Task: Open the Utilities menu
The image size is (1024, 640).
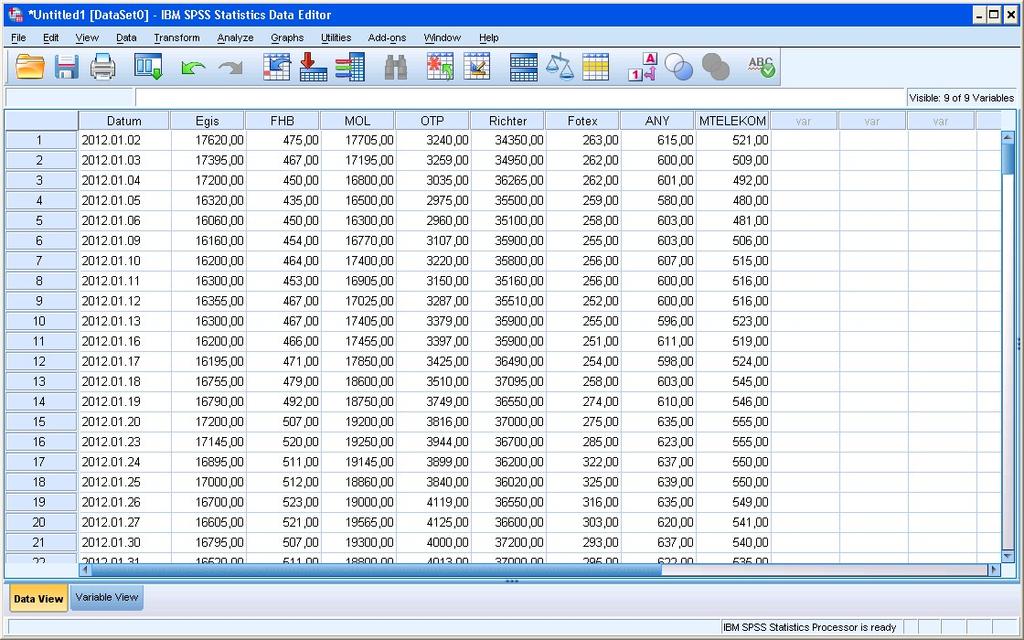Action: (336, 38)
